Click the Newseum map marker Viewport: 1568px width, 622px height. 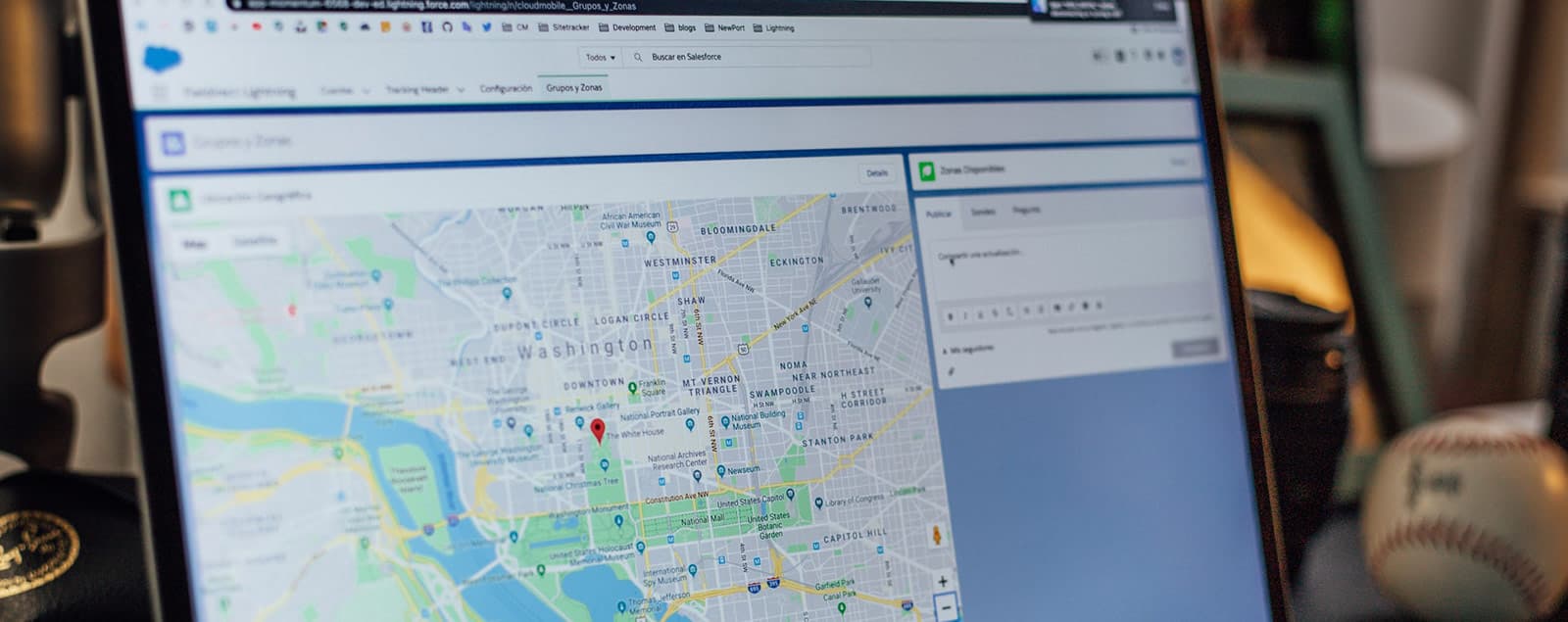[x=721, y=471]
